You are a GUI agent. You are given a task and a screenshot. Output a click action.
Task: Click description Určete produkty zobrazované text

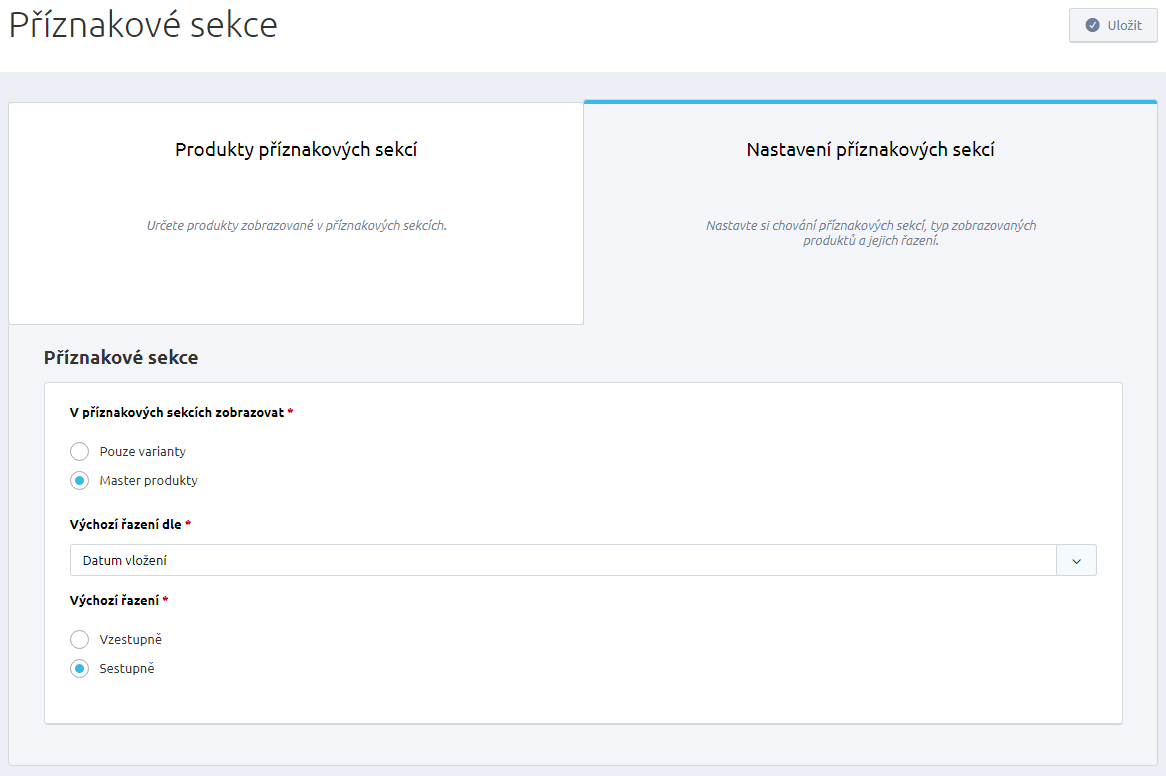coord(297,225)
